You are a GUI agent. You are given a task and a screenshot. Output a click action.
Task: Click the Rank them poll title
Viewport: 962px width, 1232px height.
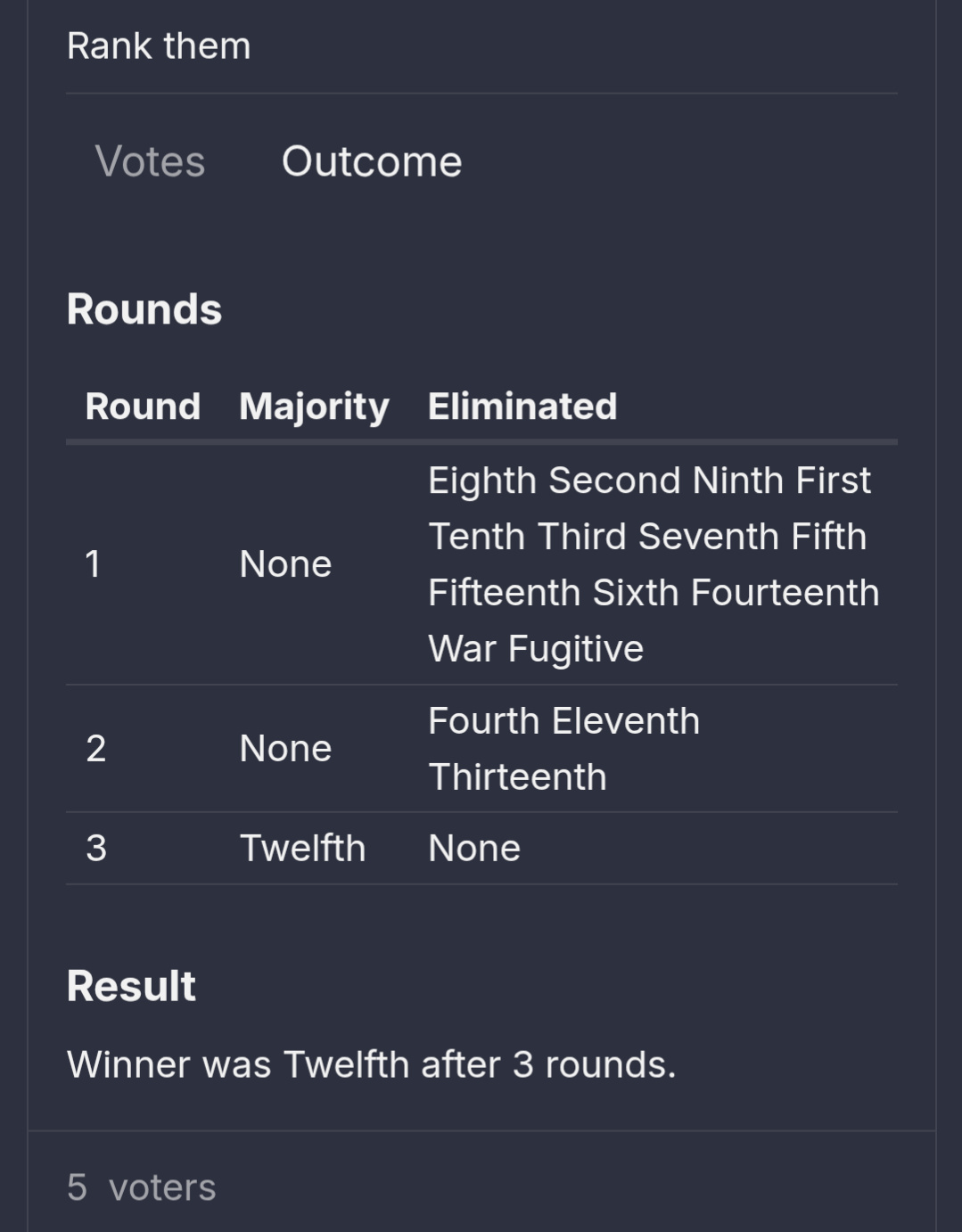coord(159,45)
